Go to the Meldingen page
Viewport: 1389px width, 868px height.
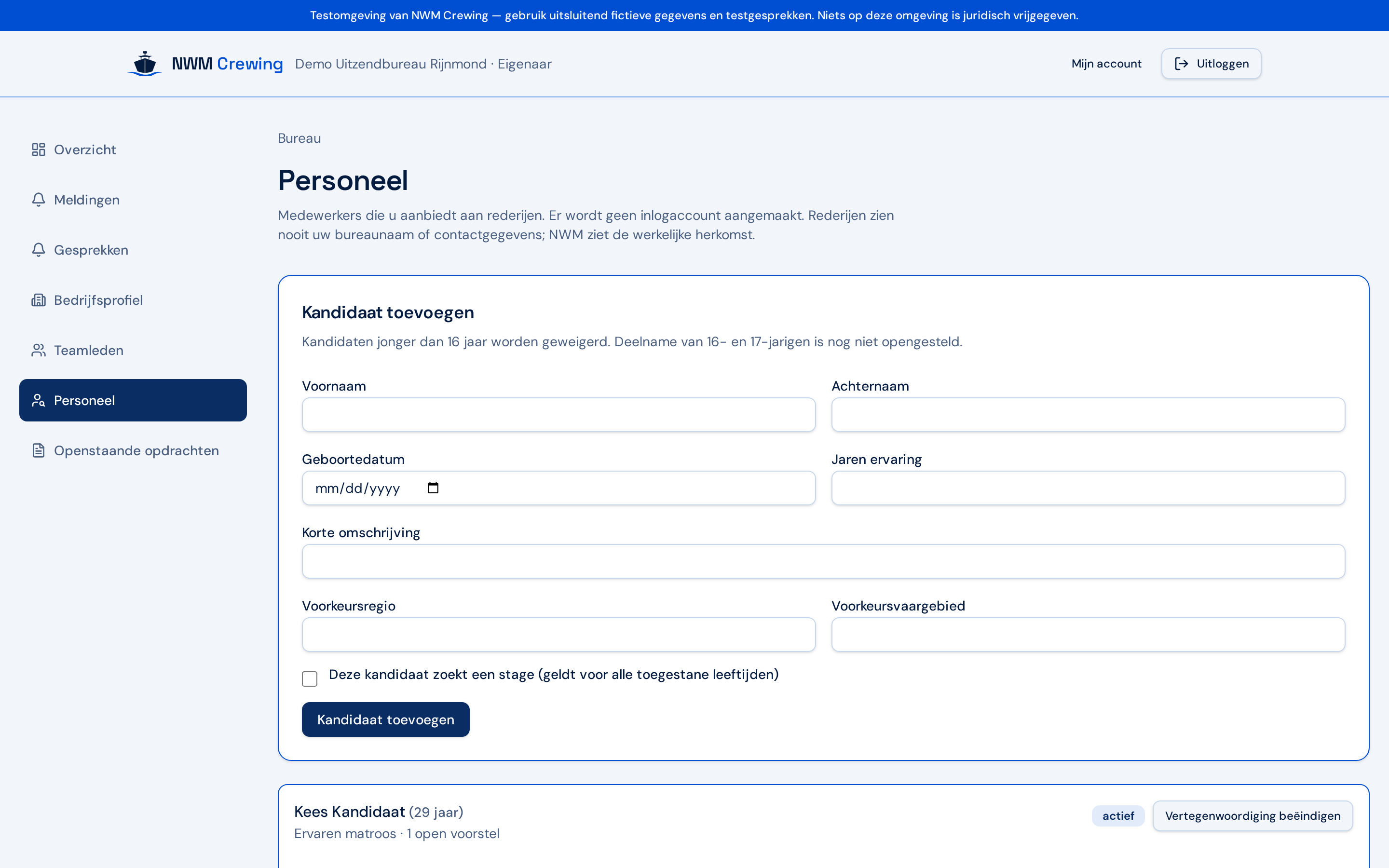[133, 200]
